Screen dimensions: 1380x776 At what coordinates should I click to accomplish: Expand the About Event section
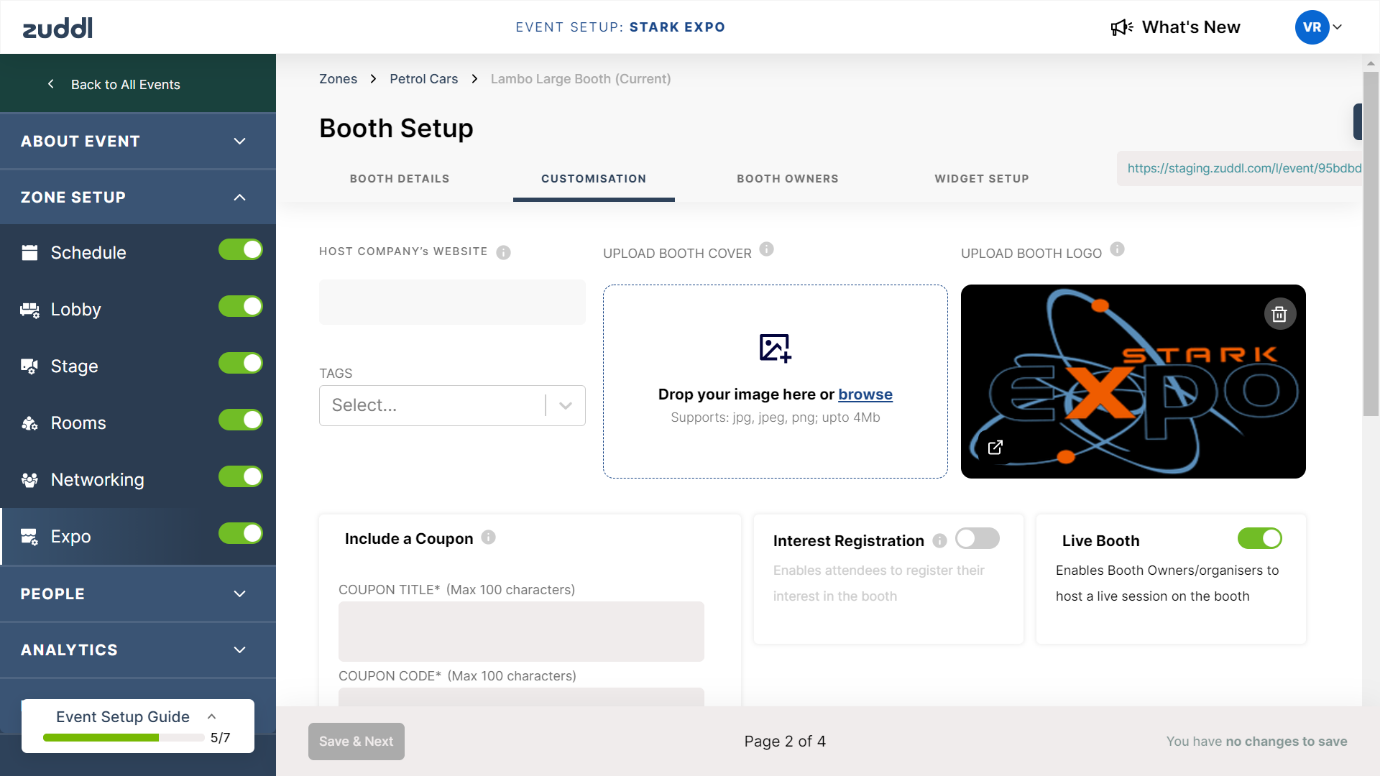[138, 141]
